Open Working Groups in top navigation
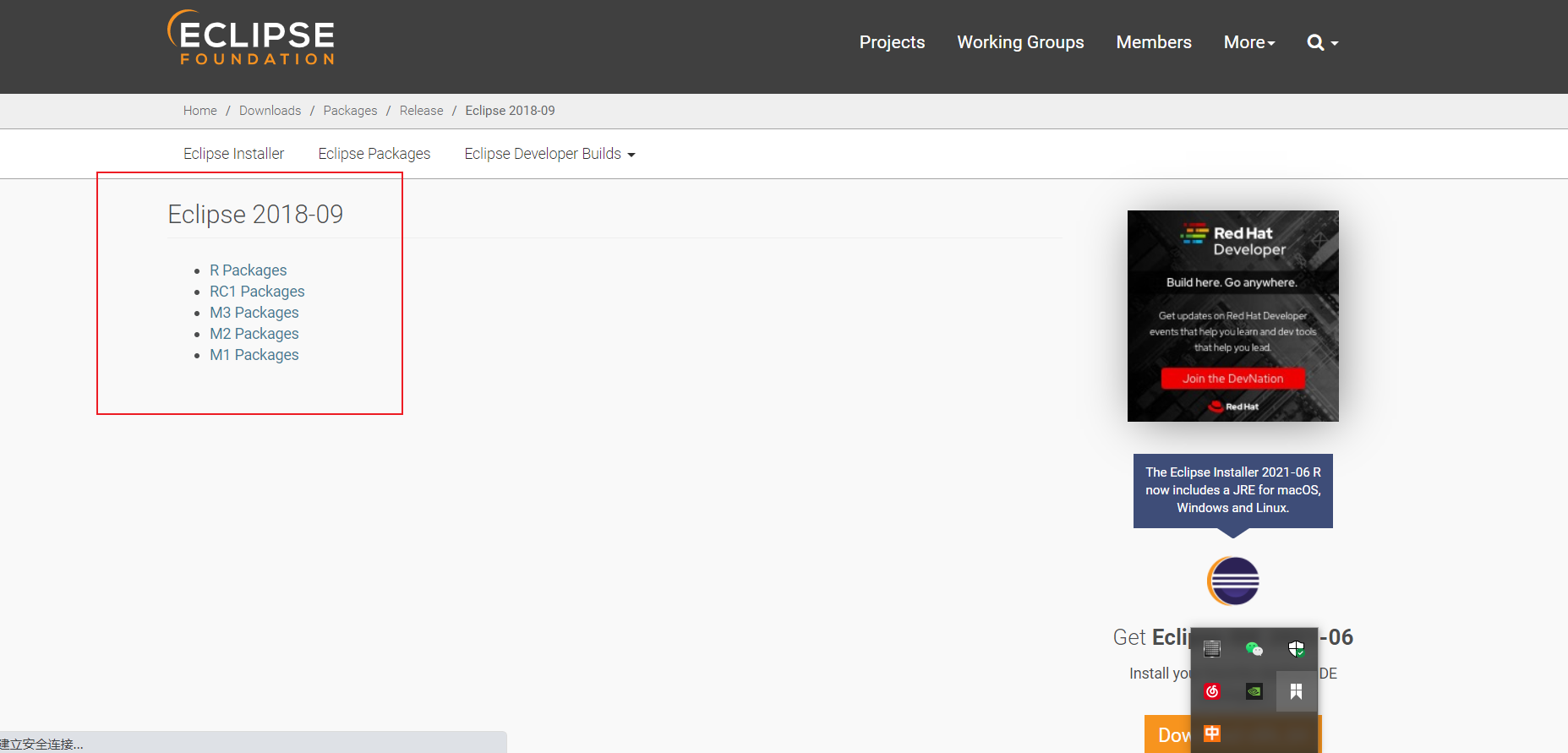 point(1020,42)
